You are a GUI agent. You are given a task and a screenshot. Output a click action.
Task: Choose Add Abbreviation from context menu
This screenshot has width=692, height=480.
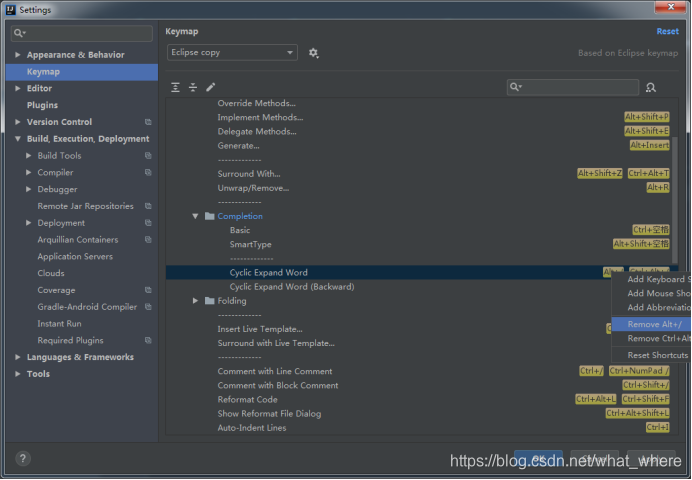click(x=651, y=308)
